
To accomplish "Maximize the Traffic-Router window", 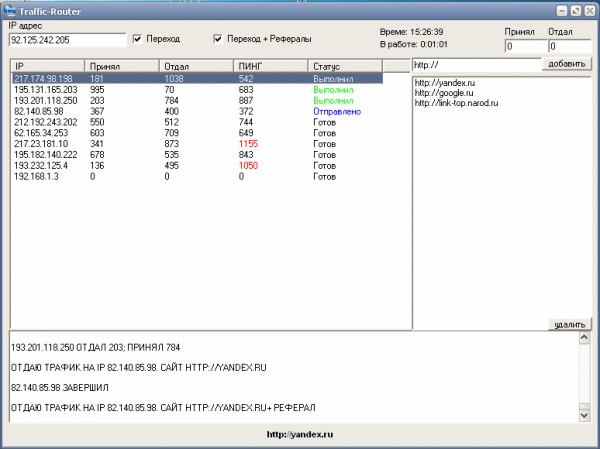I will tap(574, 10).
